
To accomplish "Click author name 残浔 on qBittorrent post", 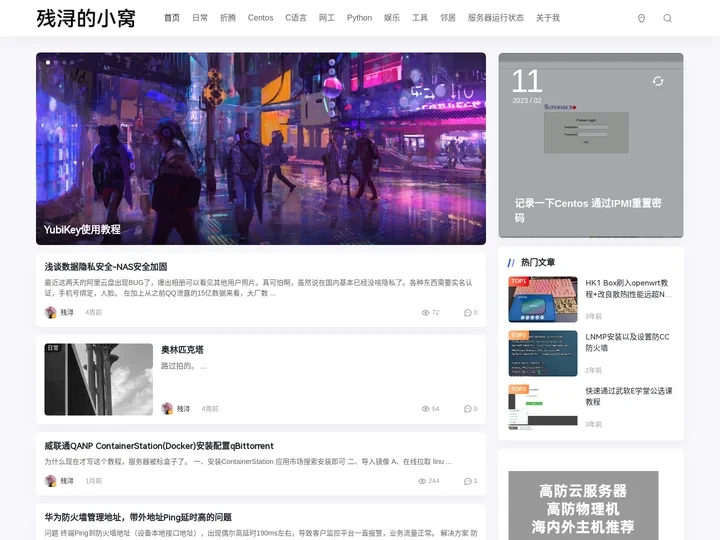I will pos(67,481).
